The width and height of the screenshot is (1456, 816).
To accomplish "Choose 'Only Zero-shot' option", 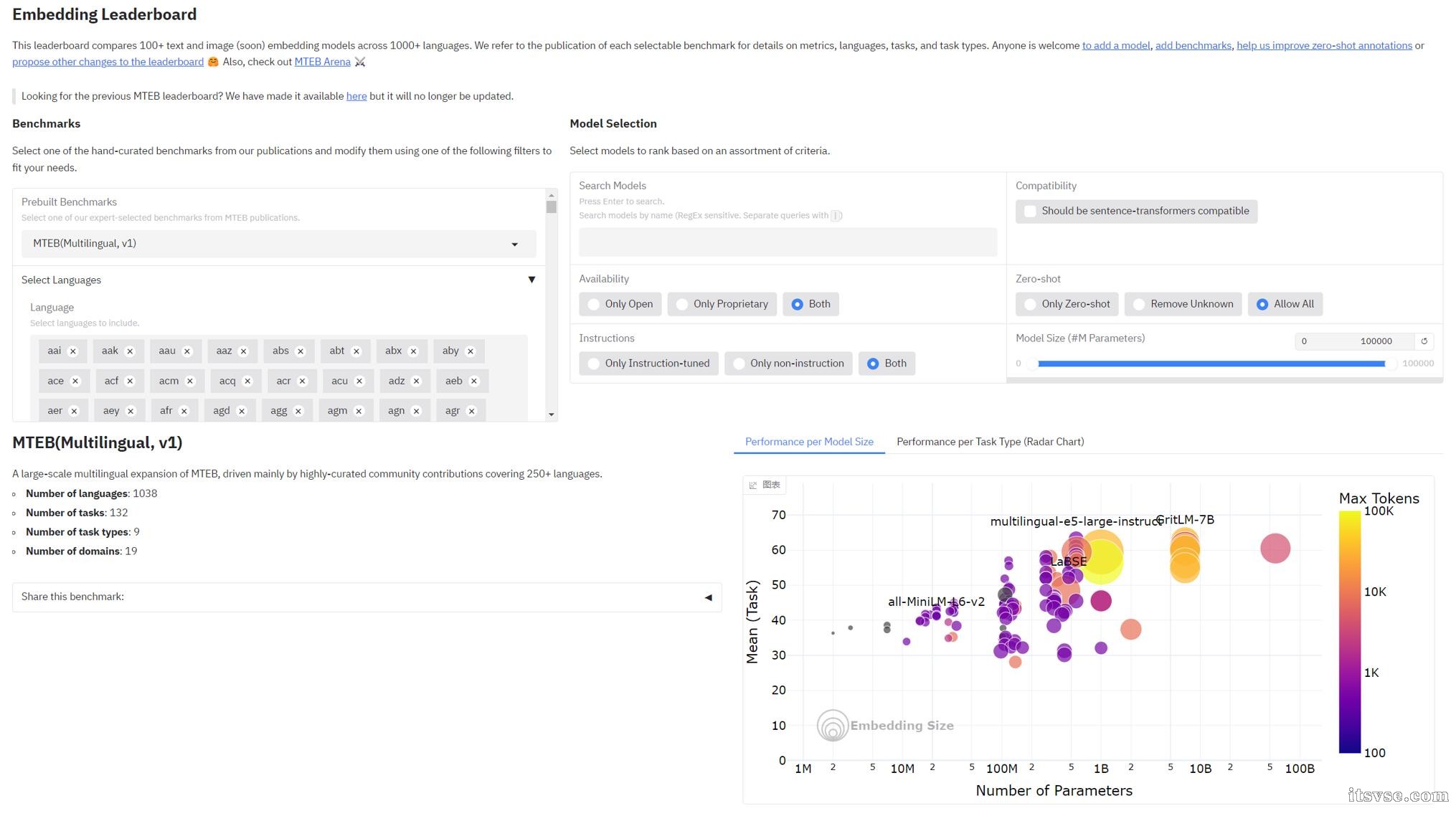I will pos(1067,305).
